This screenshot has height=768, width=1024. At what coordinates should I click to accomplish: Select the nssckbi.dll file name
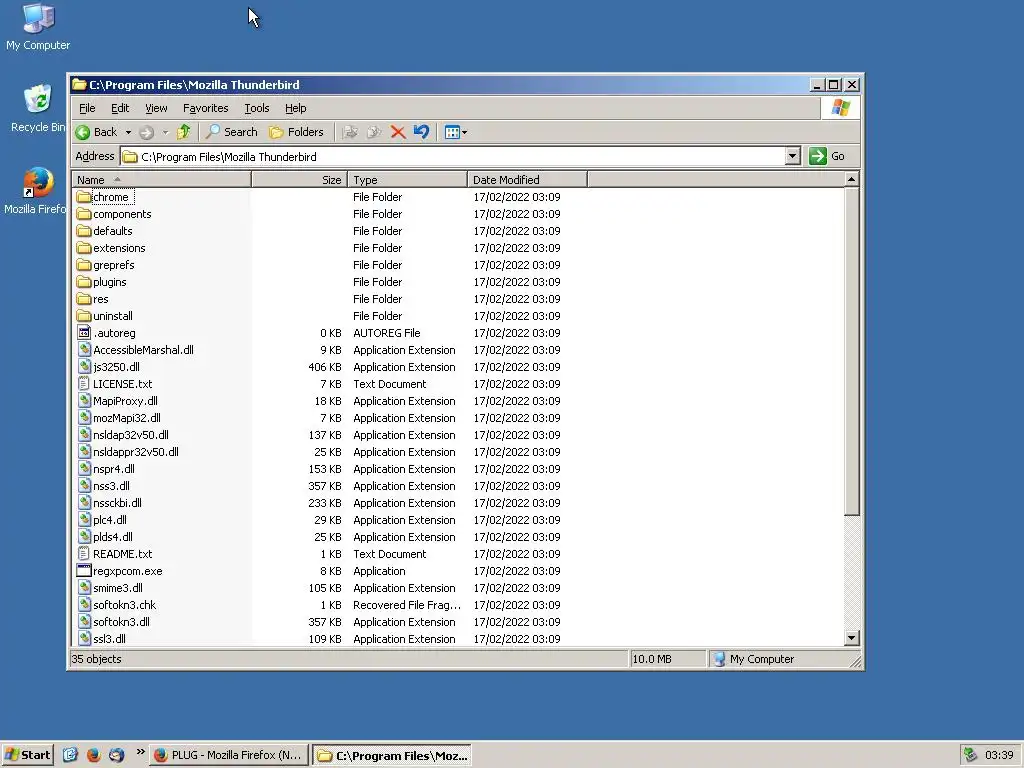(x=118, y=503)
